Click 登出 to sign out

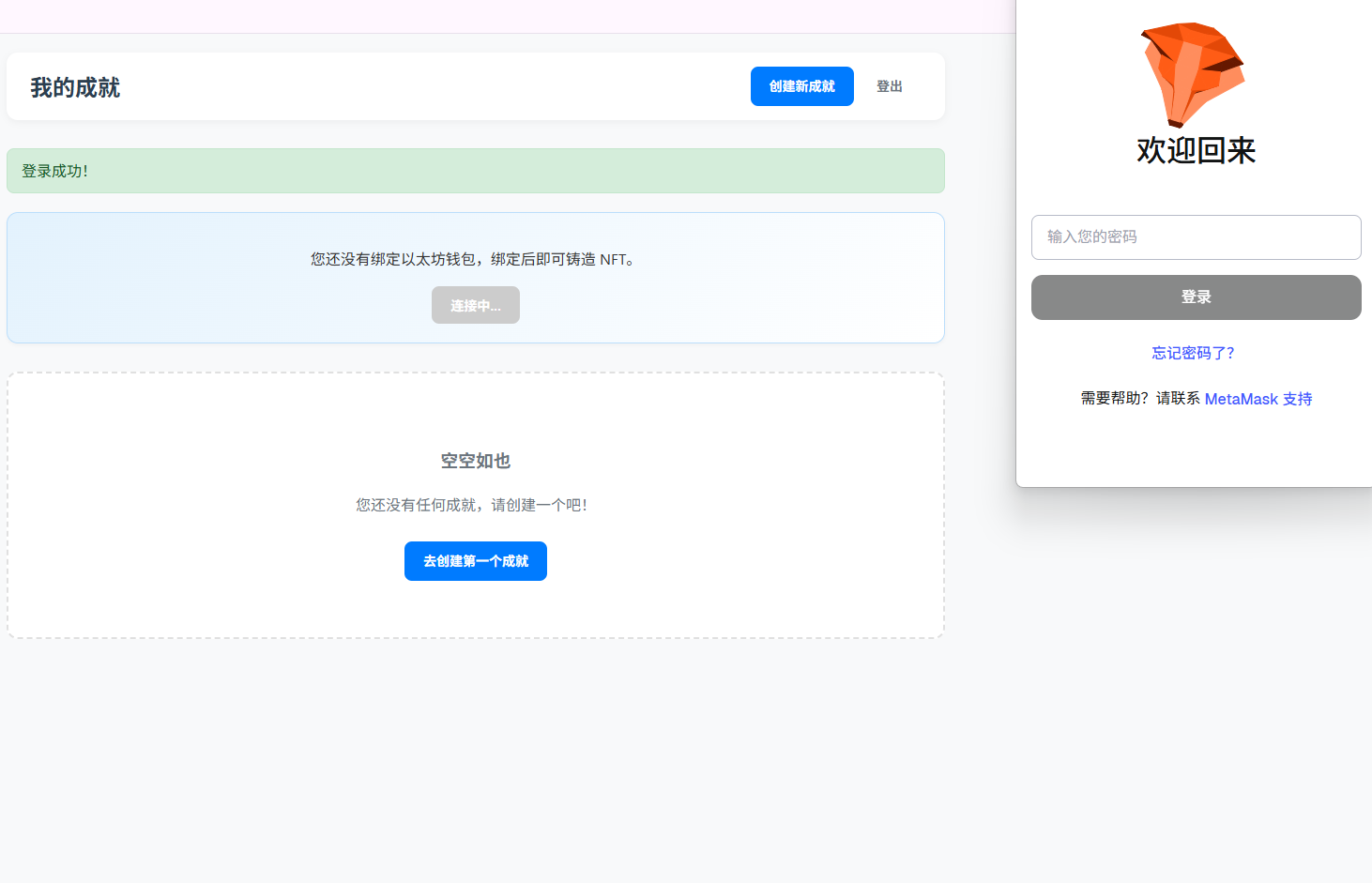coord(889,86)
